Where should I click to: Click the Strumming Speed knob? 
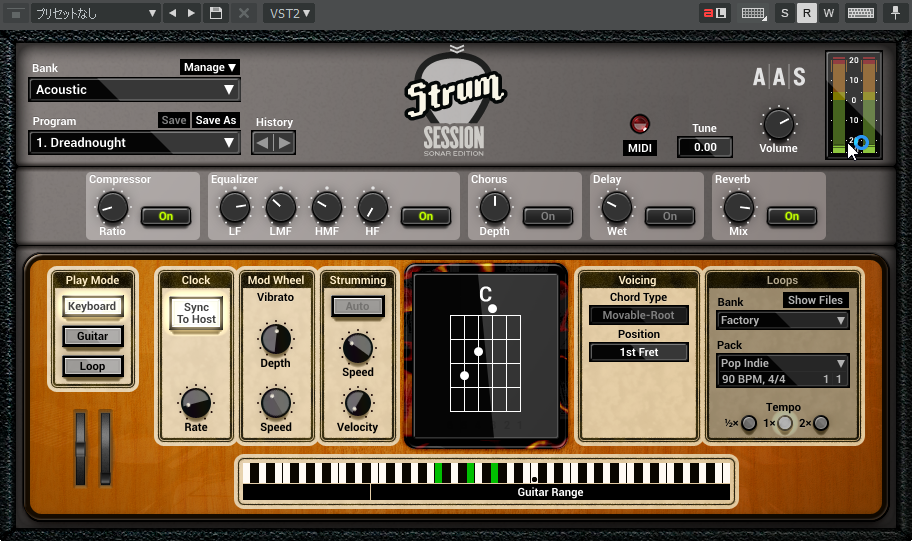click(358, 348)
